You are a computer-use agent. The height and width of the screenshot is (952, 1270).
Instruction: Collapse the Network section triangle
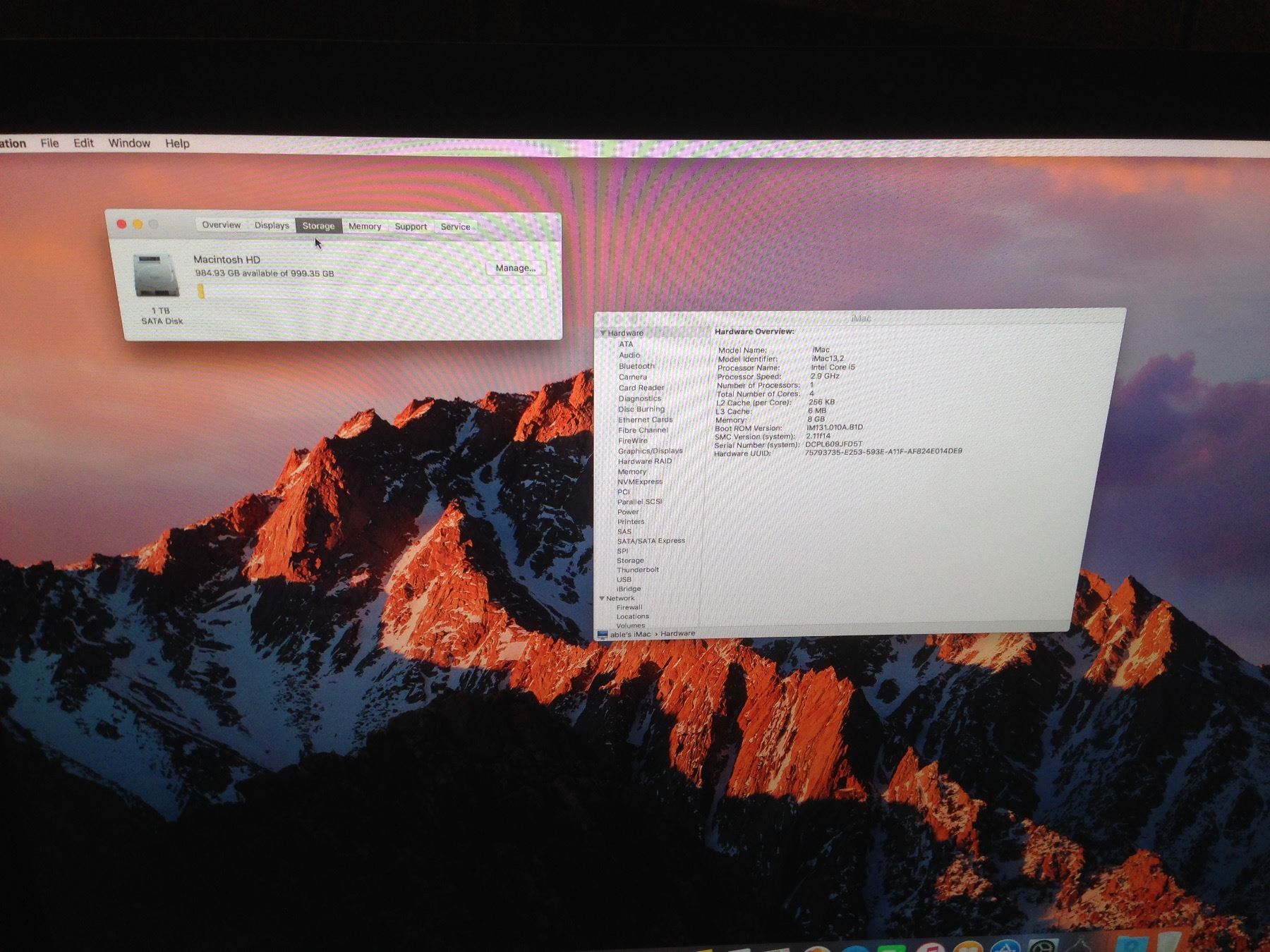tap(602, 598)
